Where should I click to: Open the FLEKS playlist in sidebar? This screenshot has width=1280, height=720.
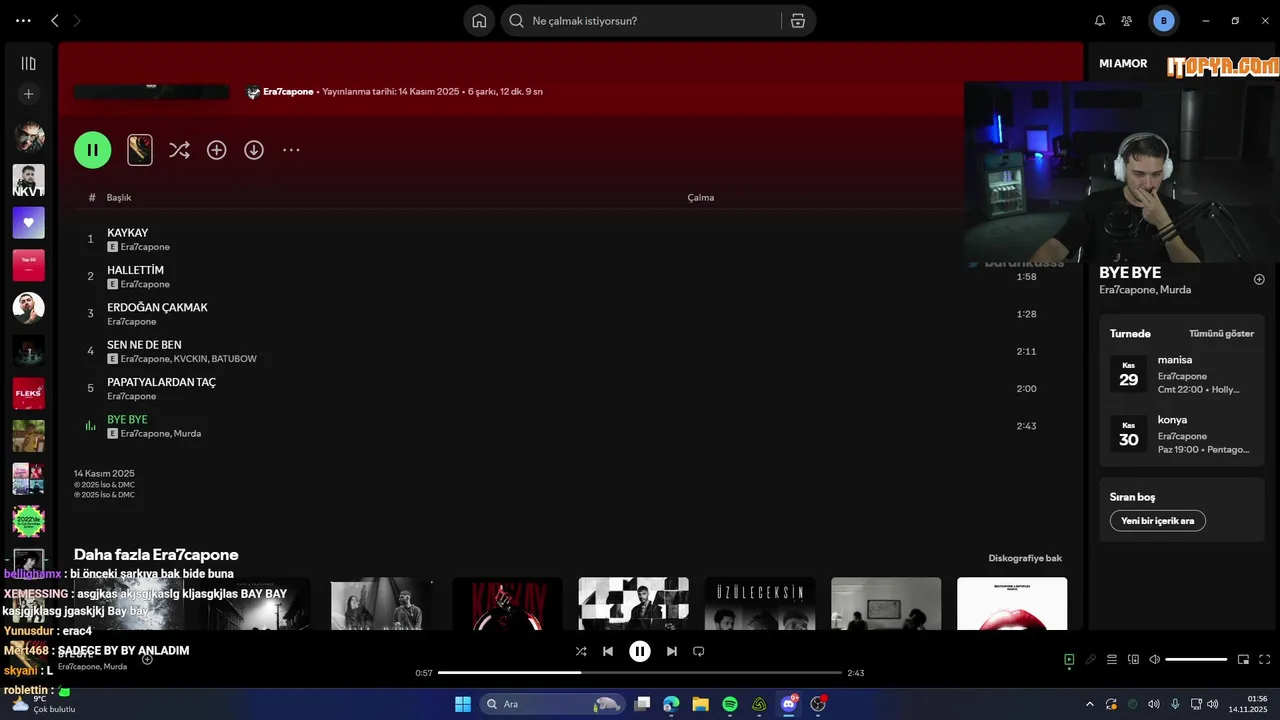tap(28, 393)
